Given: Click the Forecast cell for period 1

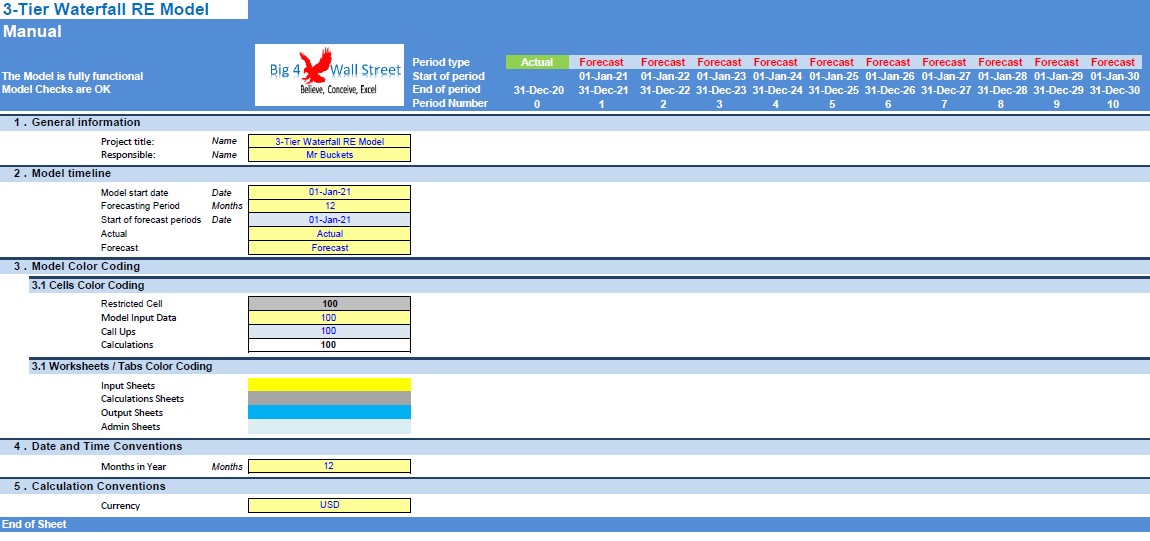Looking at the screenshot, I should click(601, 62).
